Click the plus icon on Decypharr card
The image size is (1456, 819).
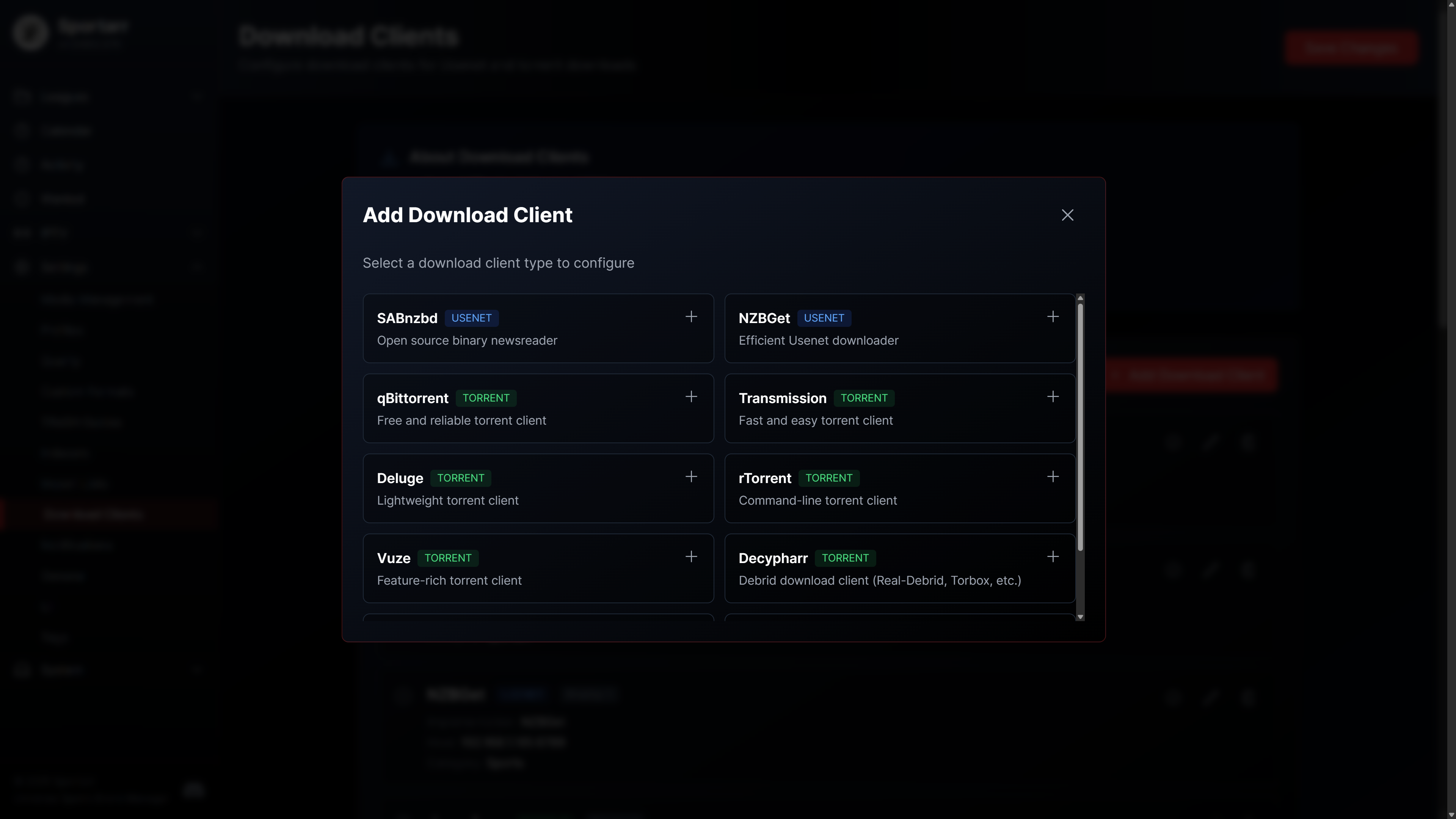1053,557
